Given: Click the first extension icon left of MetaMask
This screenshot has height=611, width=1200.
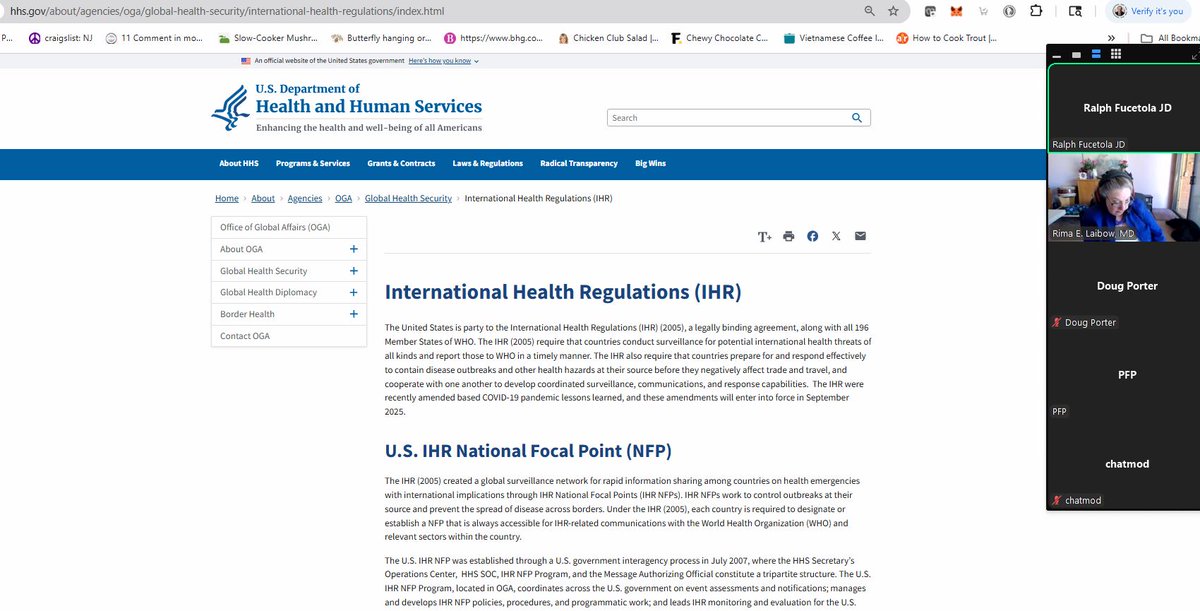Looking at the screenshot, I should (931, 12).
